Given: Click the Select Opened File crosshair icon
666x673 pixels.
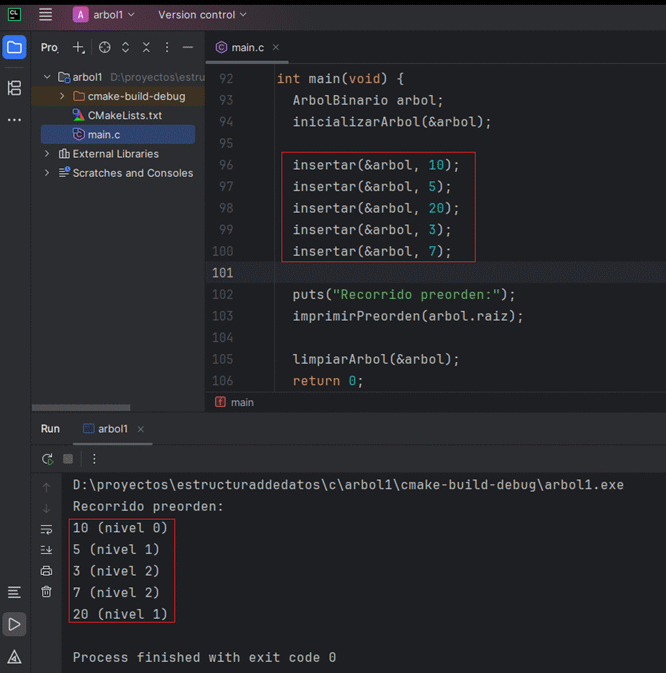Looking at the screenshot, I should (105, 47).
